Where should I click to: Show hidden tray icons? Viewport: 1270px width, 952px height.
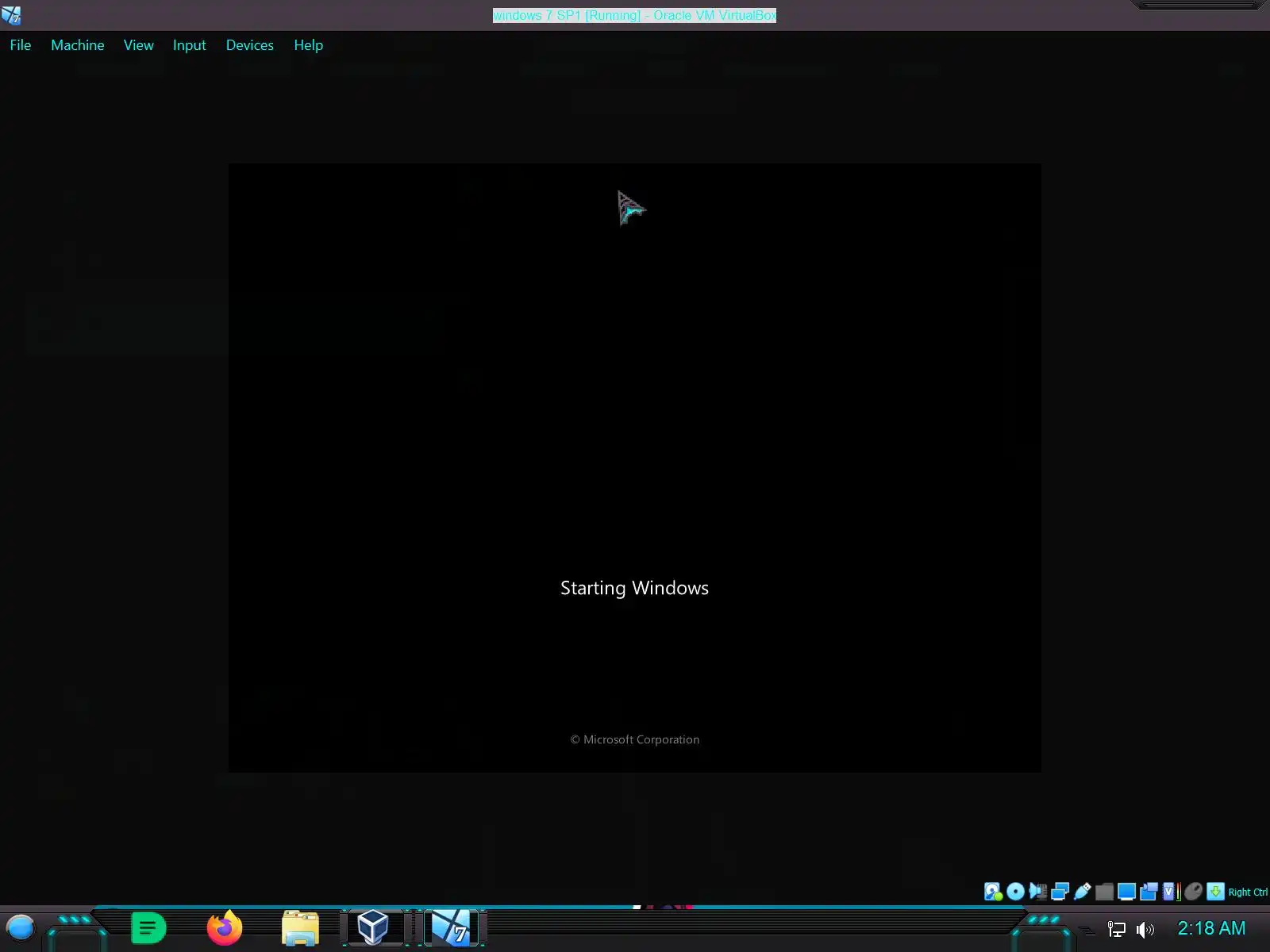pyautogui.click(x=1087, y=931)
